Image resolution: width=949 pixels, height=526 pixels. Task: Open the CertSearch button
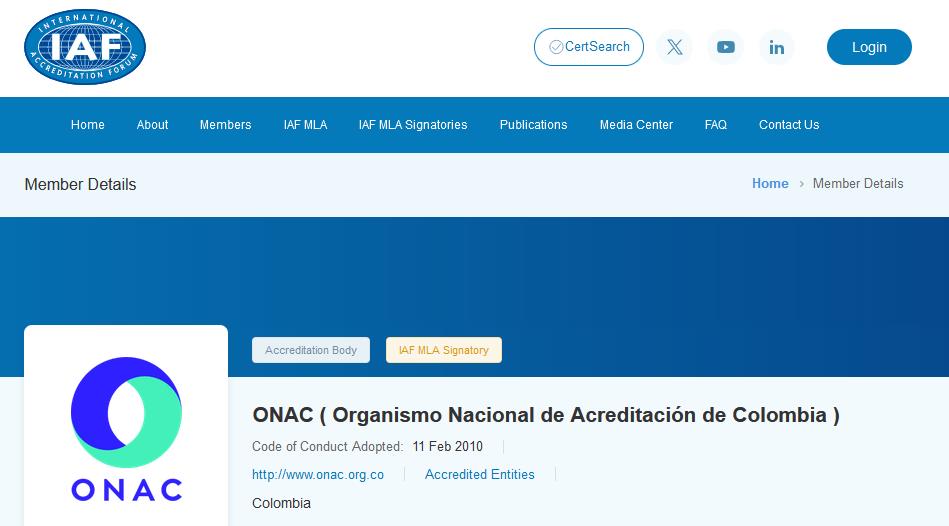point(589,47)
